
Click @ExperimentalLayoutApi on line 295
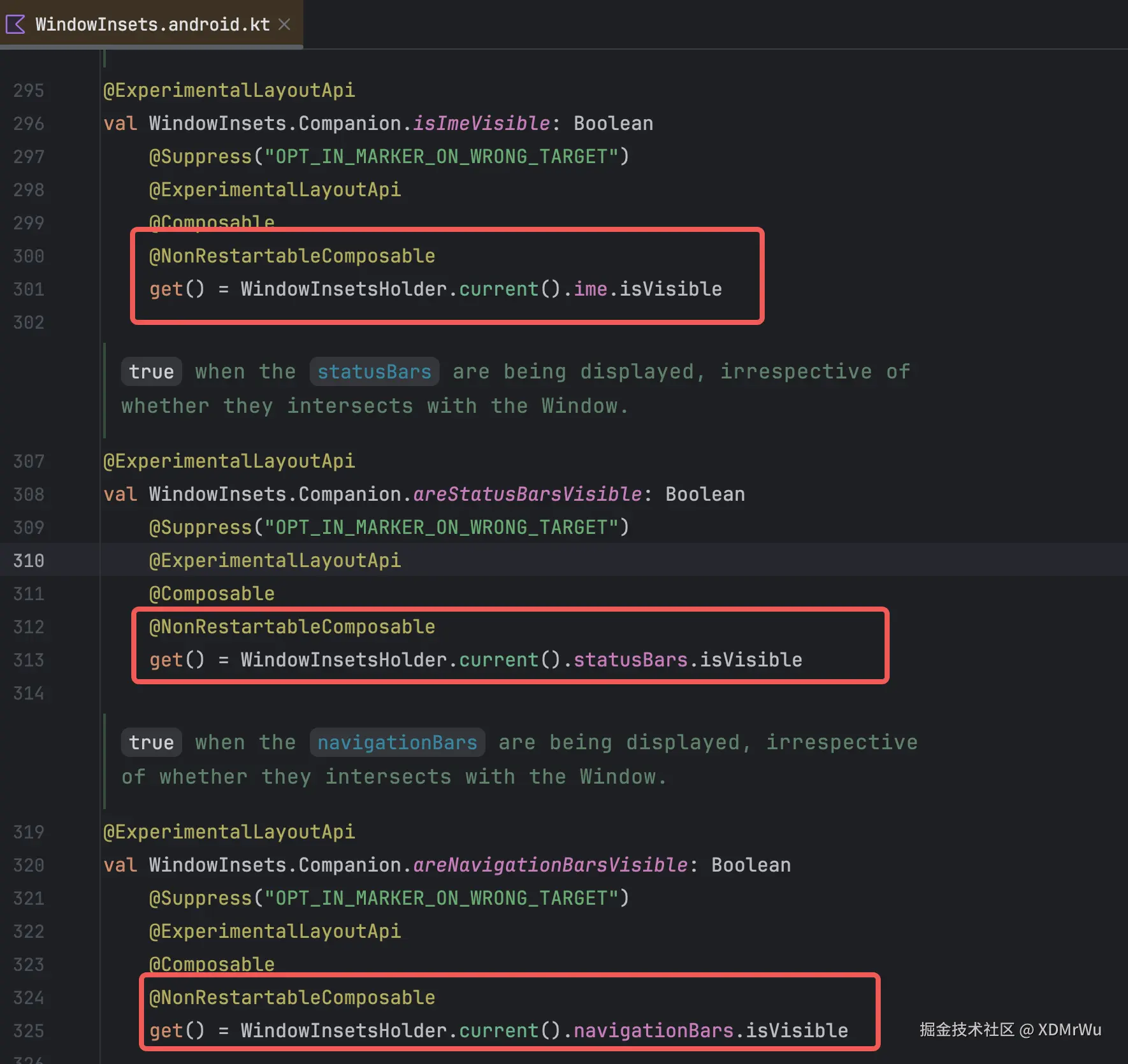pos(229,90)
